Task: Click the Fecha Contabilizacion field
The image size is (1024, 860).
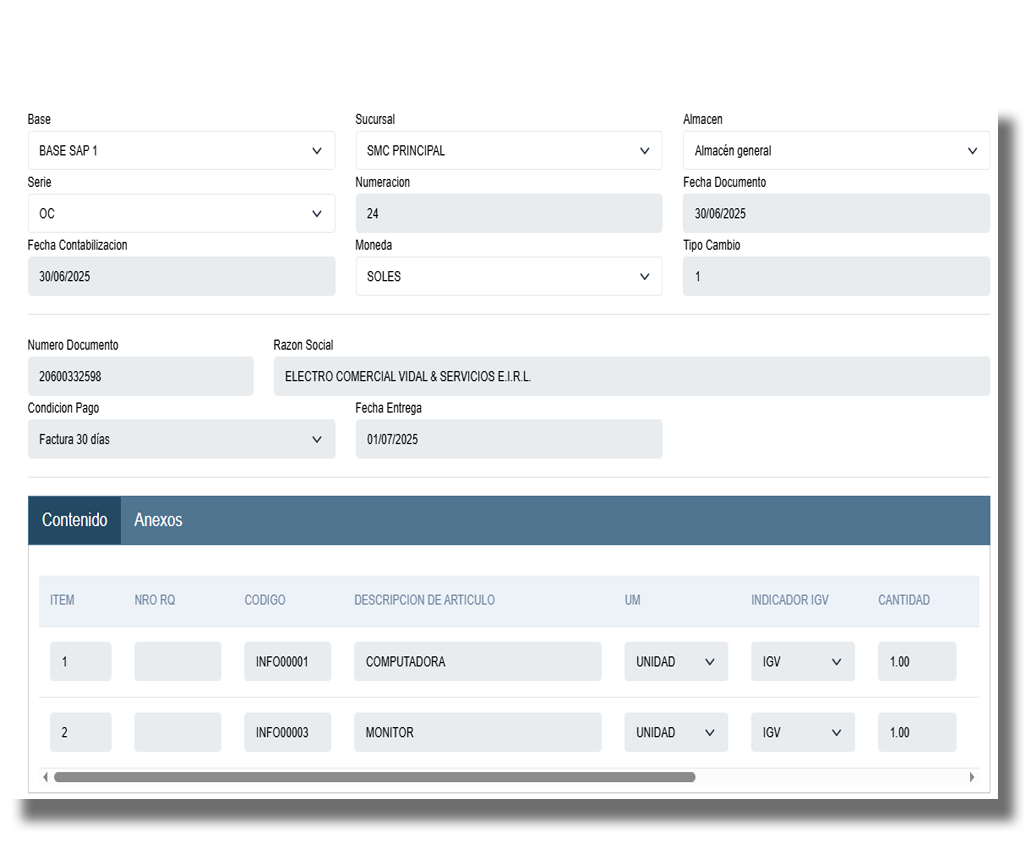Action: [181, 277]
